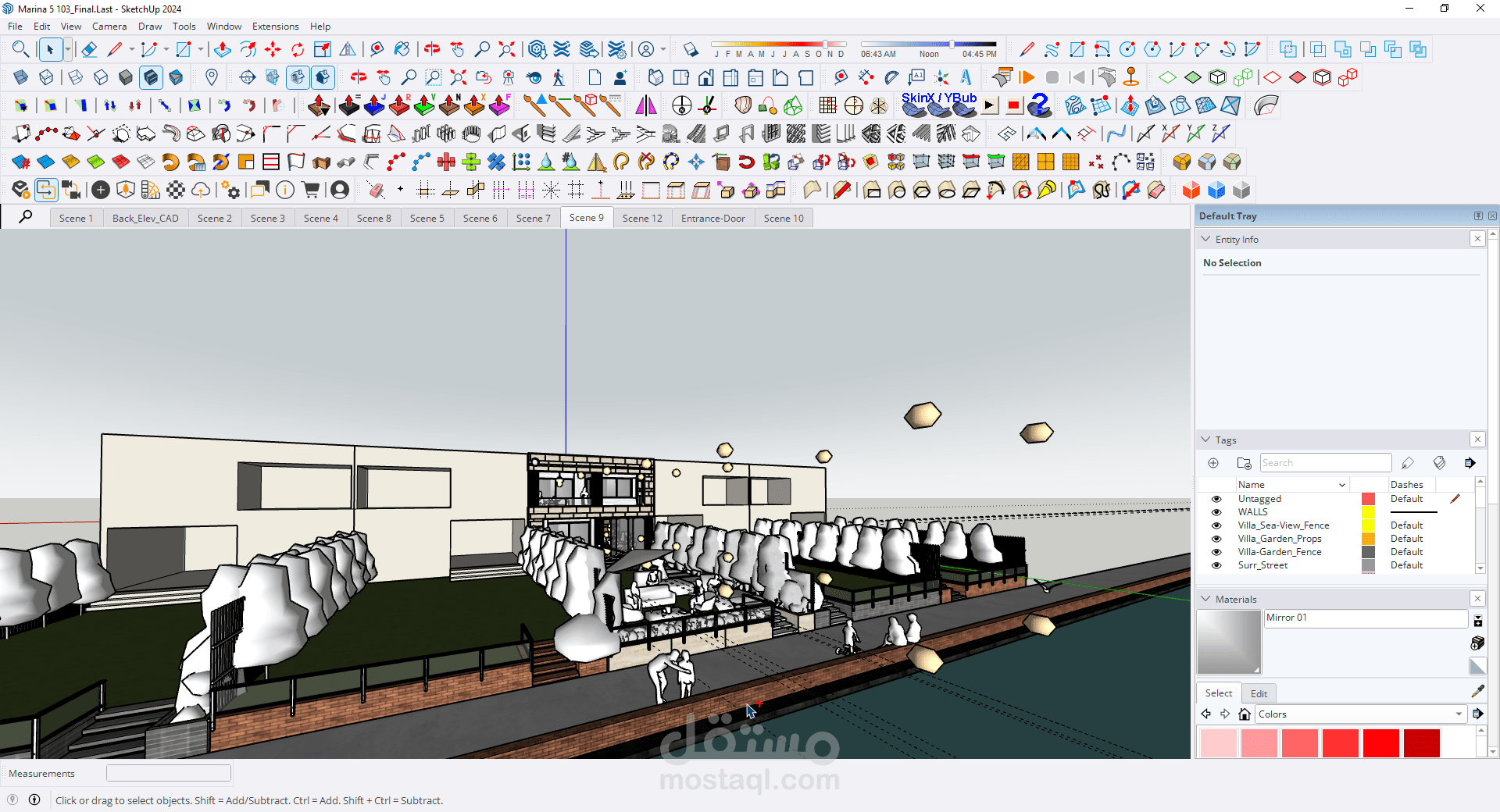Close the Entity Info panel
The height and width of the screenshot is (812, 1500).
pyautogui.click(x=1477, y=239)
